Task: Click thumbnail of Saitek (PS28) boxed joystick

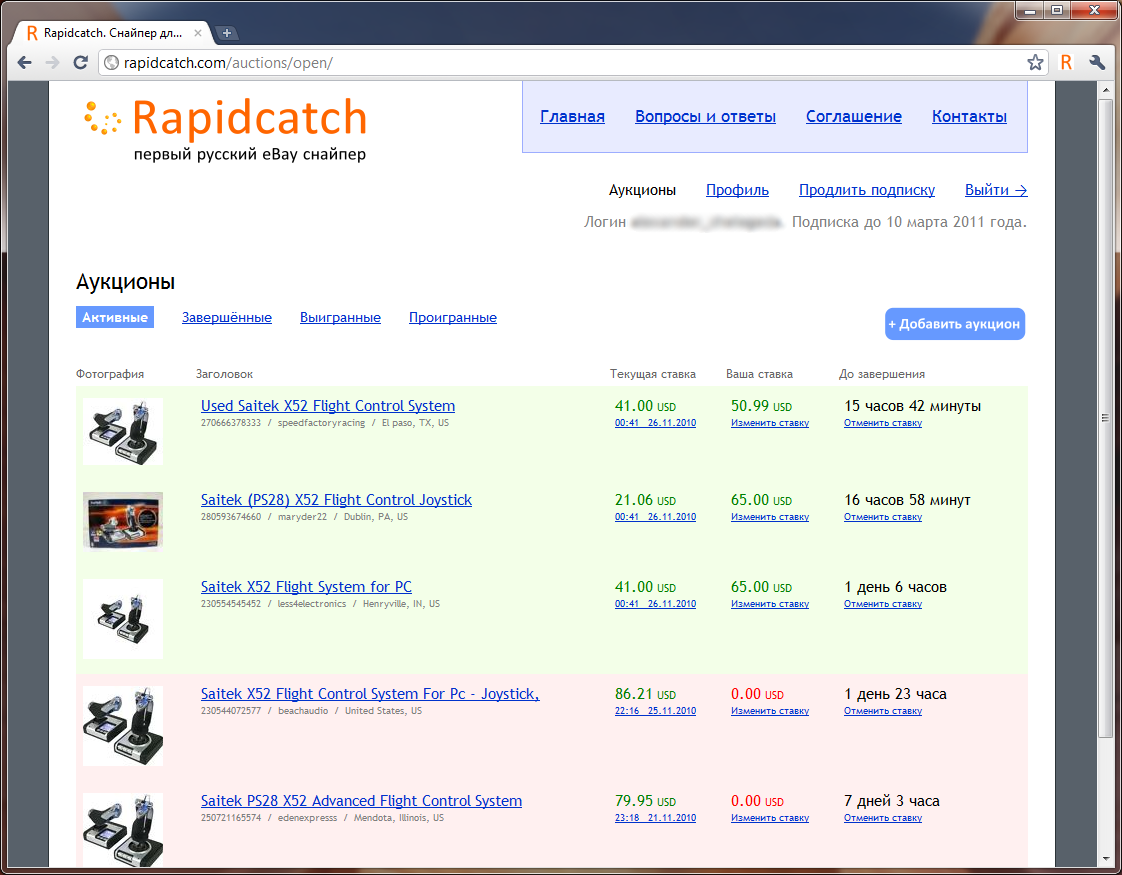Action: coord(123,522)
